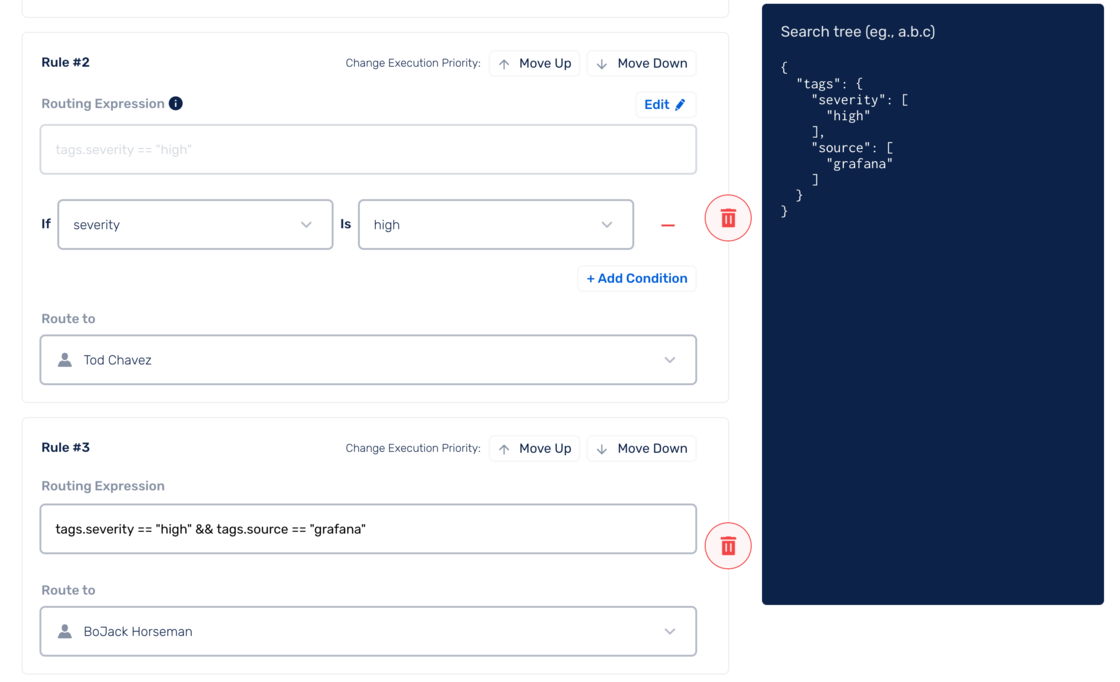Click the Rule #3 heading

(66, 448)
